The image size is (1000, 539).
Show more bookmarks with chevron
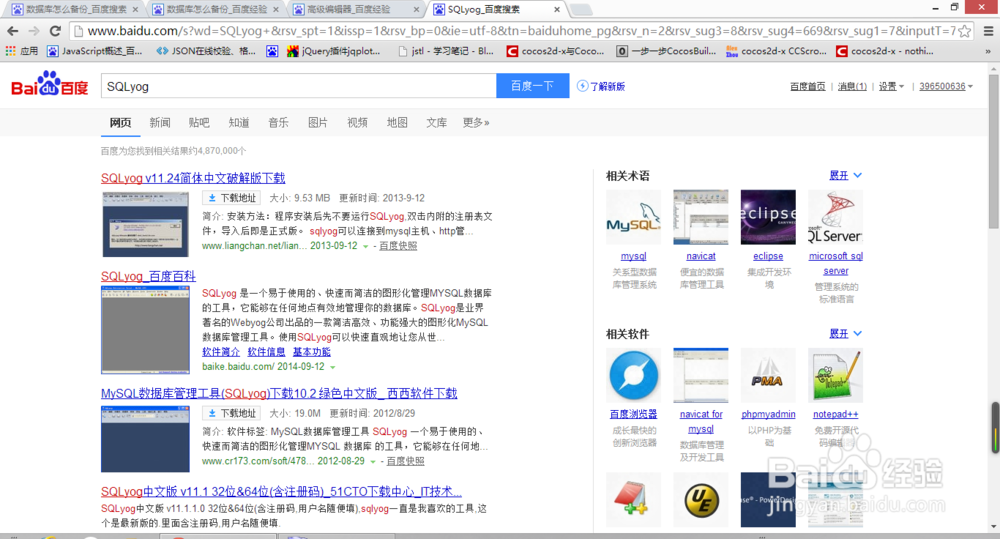pyautogui.click(x=988, y=51)
